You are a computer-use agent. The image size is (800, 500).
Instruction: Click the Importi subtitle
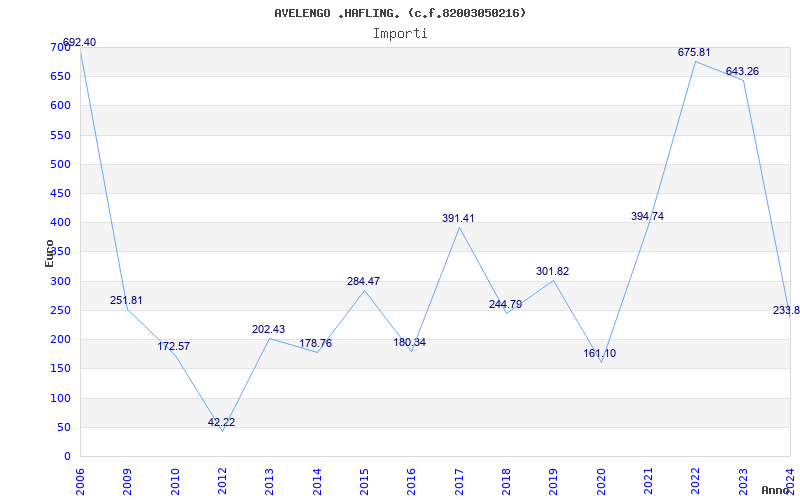pyautogui.click(x=400, y=34)
